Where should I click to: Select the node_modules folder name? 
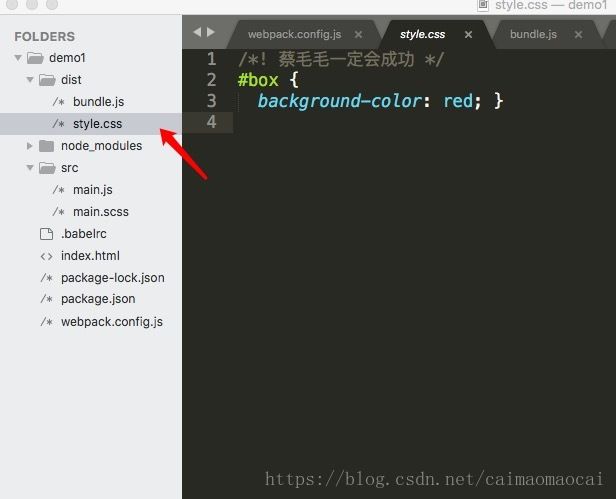click(x=101, y=146)
